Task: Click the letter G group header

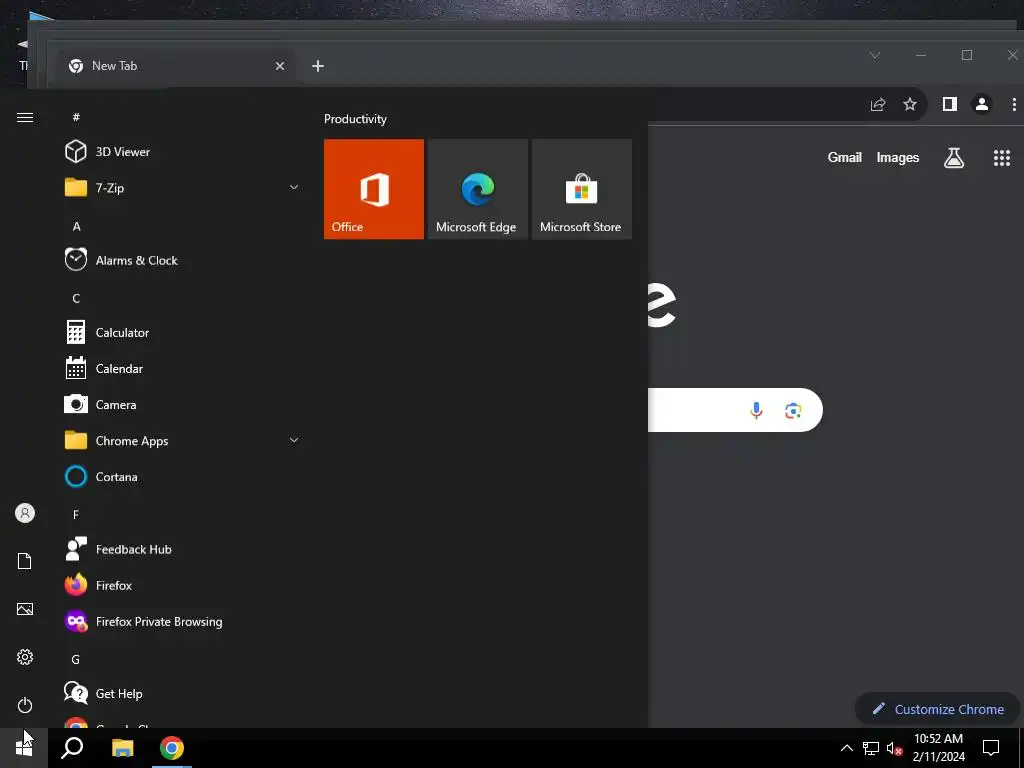Action: point(76,660)
